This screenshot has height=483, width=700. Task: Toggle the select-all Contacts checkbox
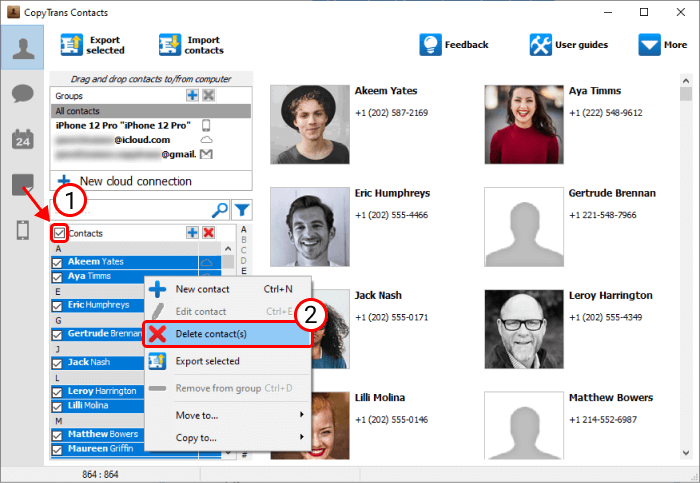tap(59, 233)
